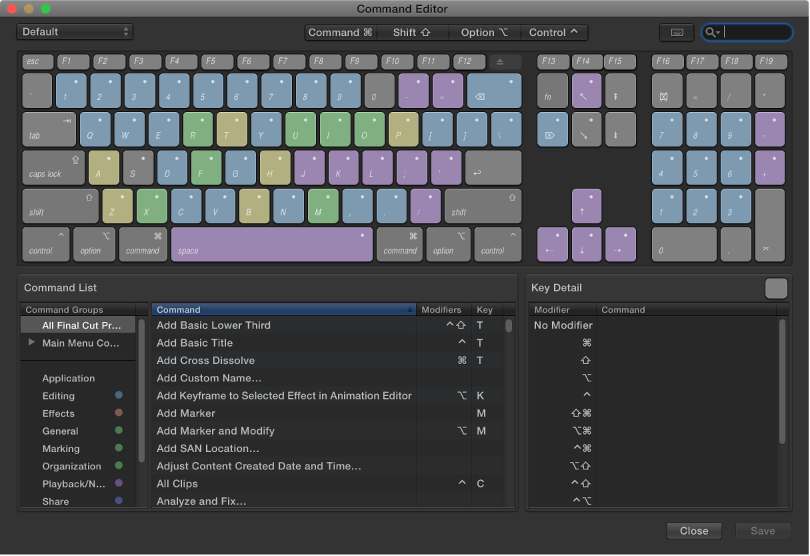Viewport: 810px width, 556px height.
Task: Expand the Main Menu Commands group
Action: (x=32, y=343)
